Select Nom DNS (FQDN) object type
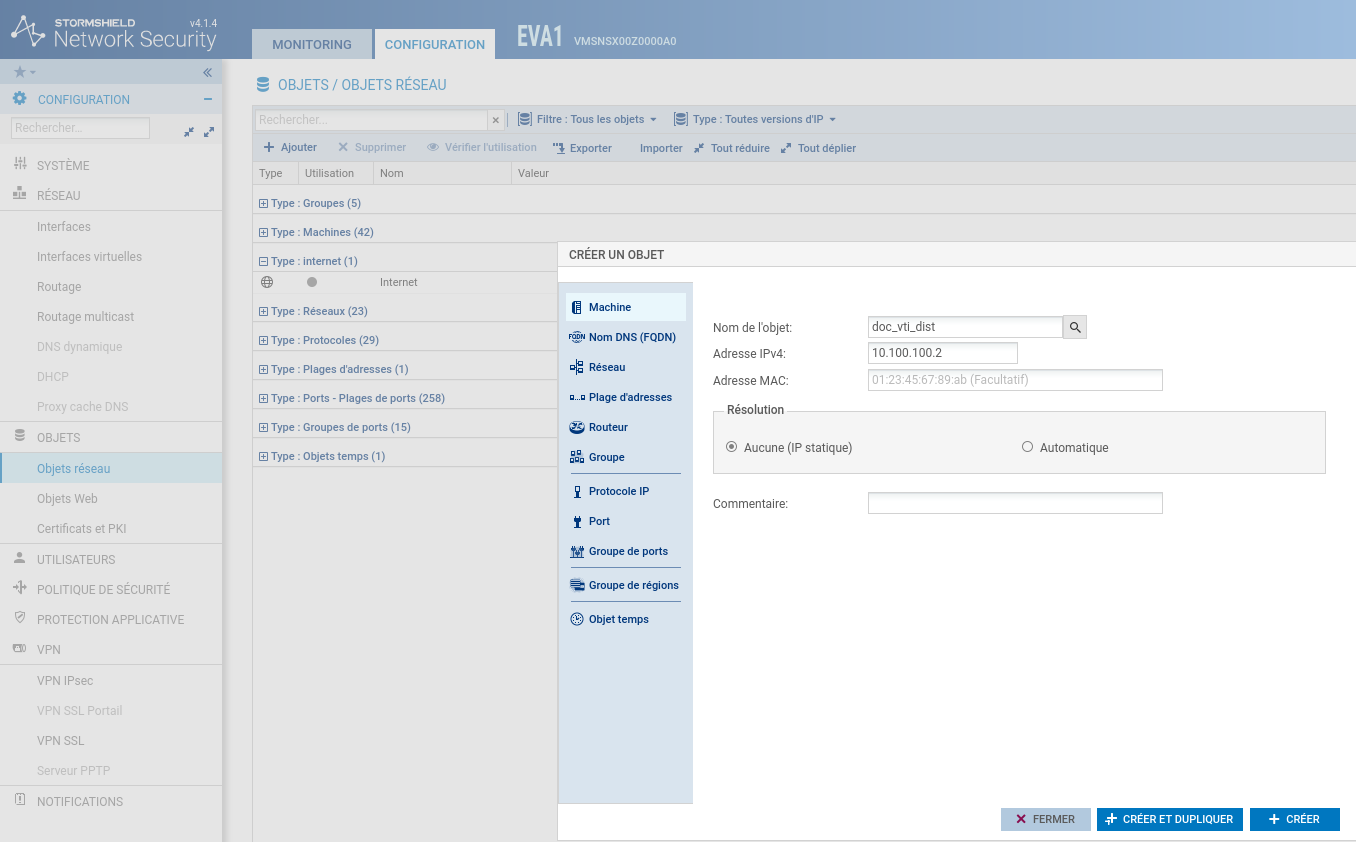 click(x=631, y=337)
